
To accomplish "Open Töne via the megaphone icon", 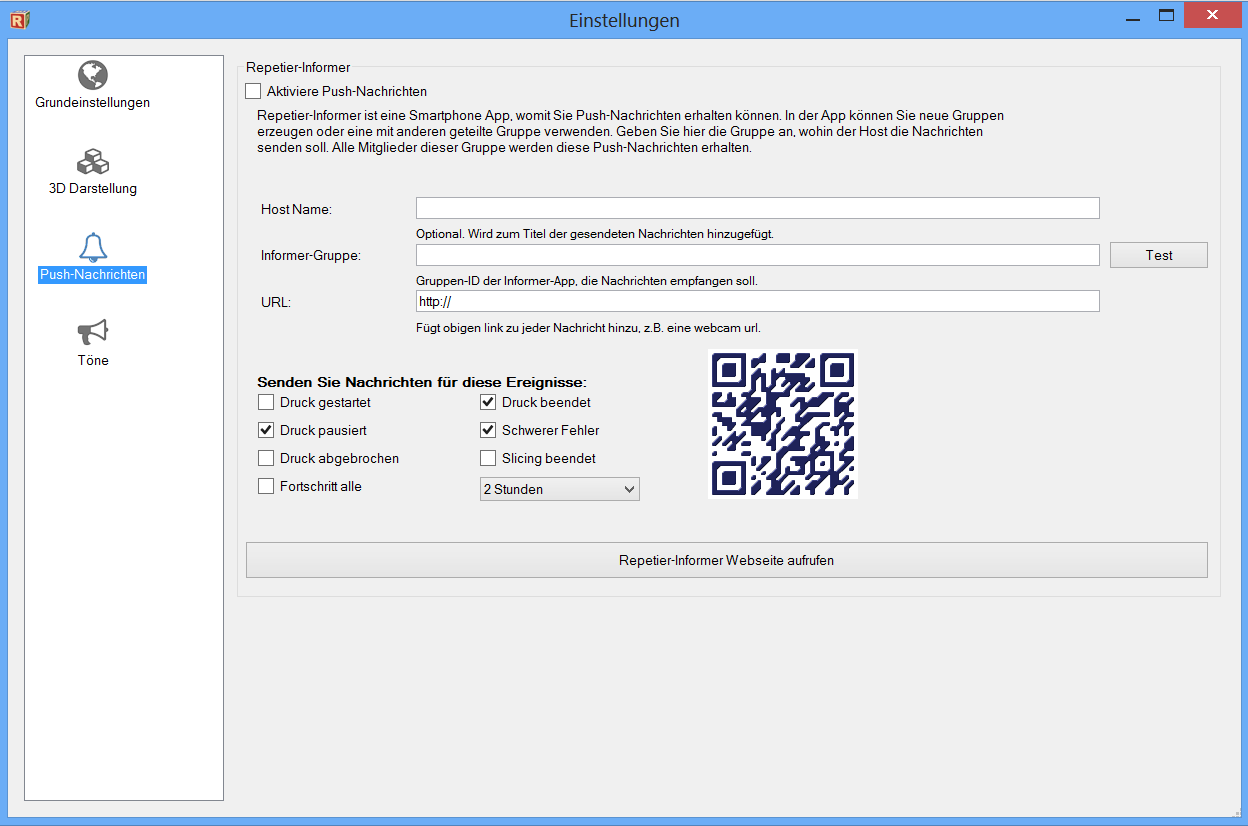I will click(x=93, y=333).
